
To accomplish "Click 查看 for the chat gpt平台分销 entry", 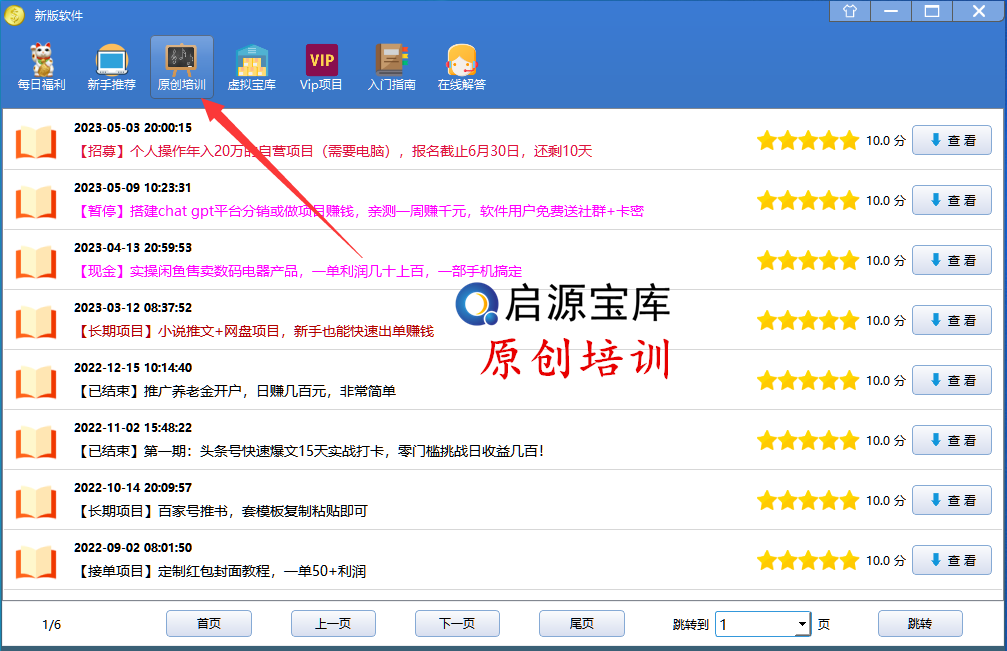I will click(952, 200).
